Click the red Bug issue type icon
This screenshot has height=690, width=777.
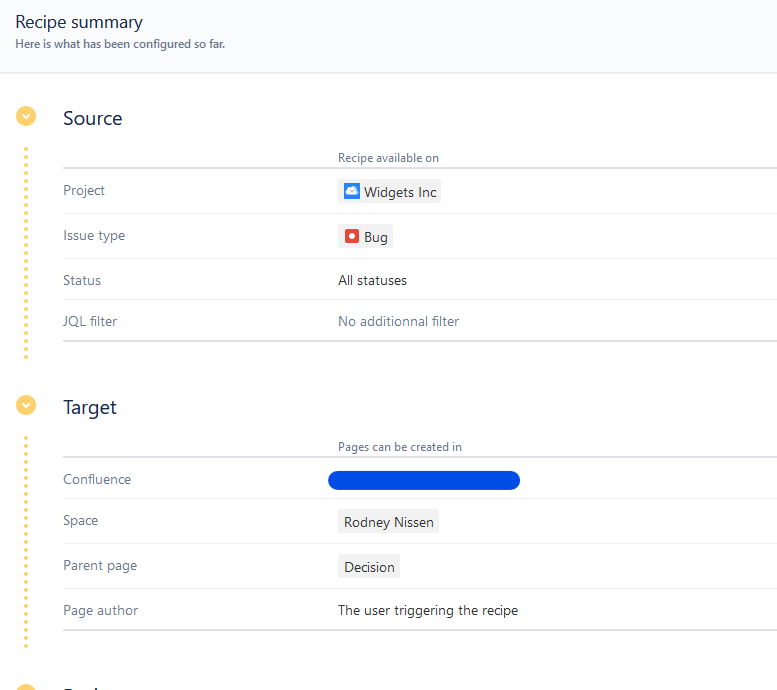(x=352, y=237)
